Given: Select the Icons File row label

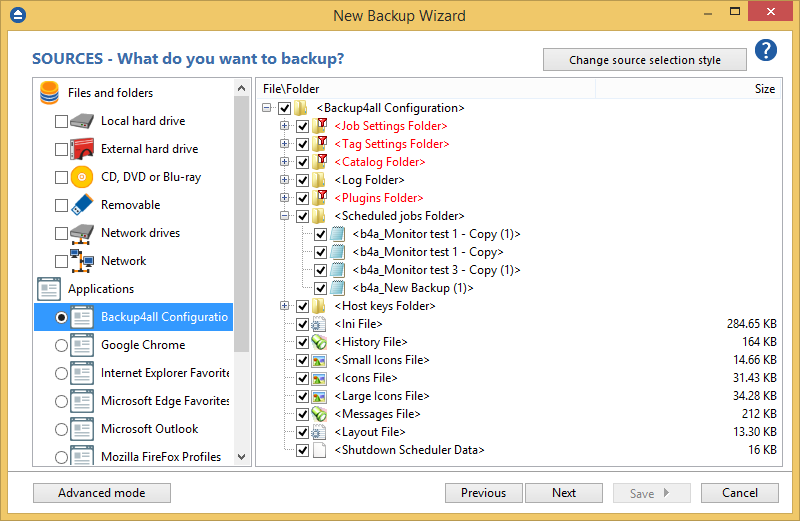Looking at the screenshot, I should 366,378.
